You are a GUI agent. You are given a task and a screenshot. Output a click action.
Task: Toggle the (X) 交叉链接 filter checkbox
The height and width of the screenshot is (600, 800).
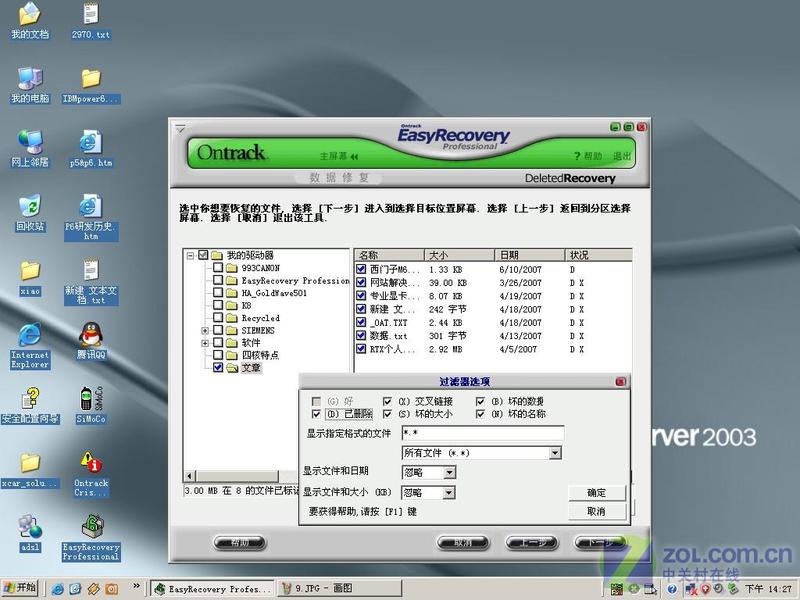coord(387,402)
